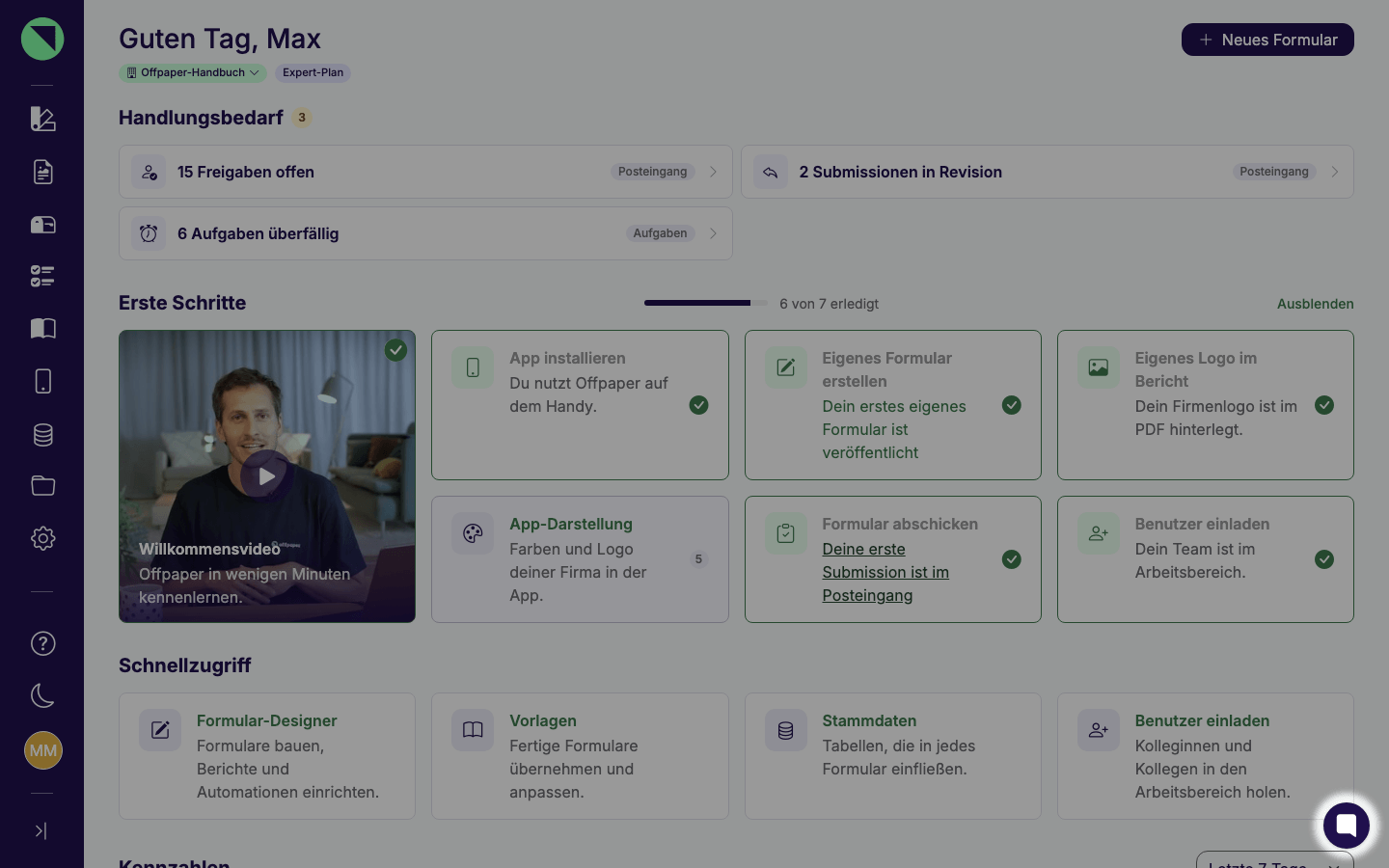Open 15 Freigaben offen row
This screenshot has width=1389, height=868.
point(425,172)
